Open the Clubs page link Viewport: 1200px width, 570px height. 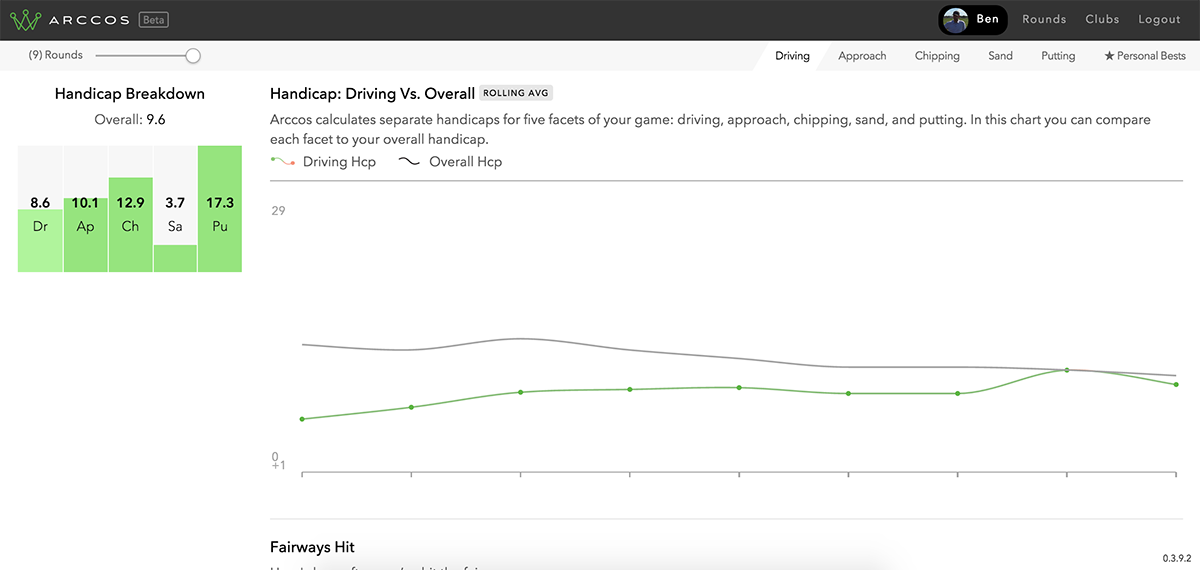pos(1102,20)
